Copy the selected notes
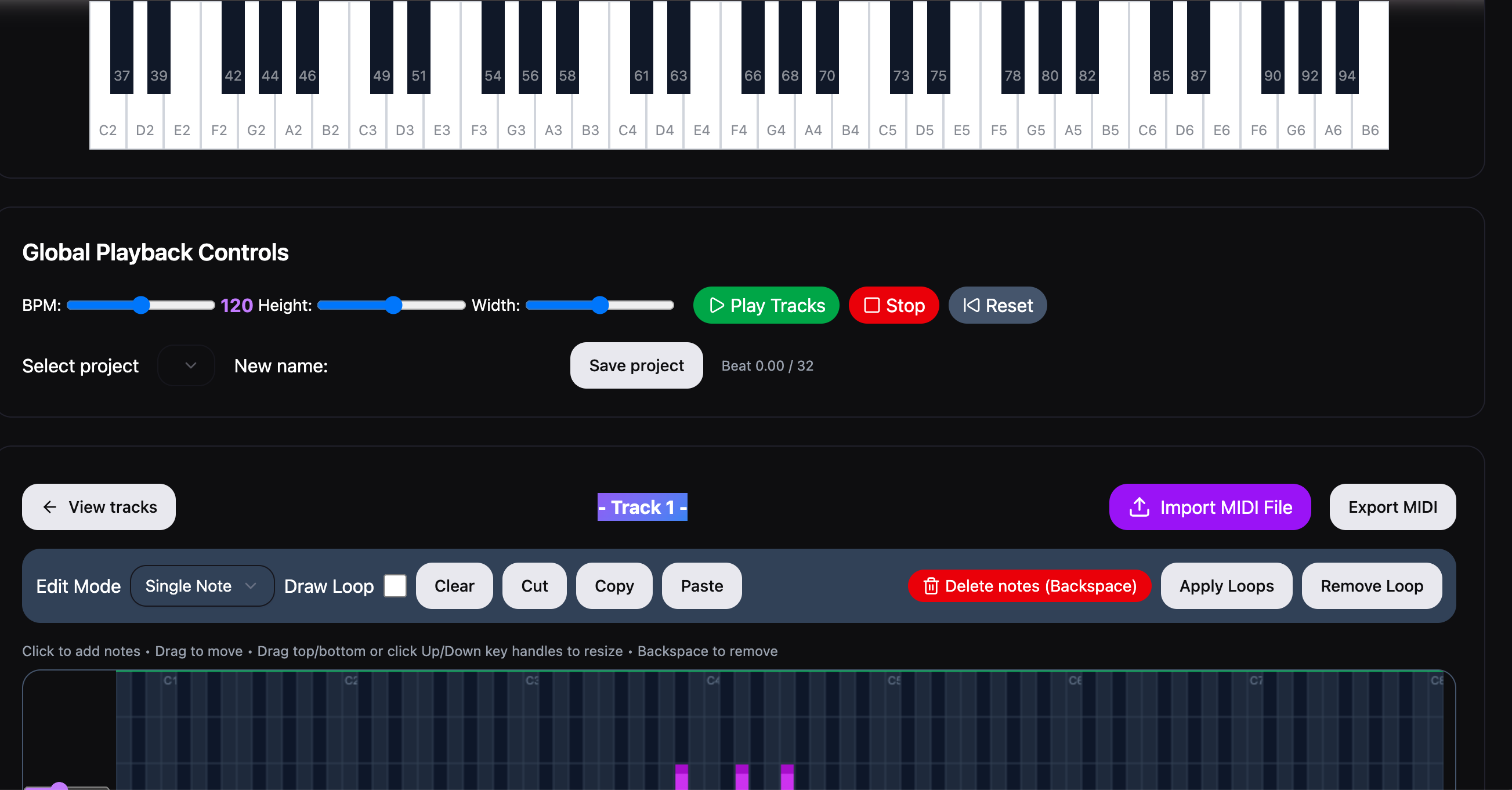Screen dimensions: 1512x790 [x=614, y=586]
